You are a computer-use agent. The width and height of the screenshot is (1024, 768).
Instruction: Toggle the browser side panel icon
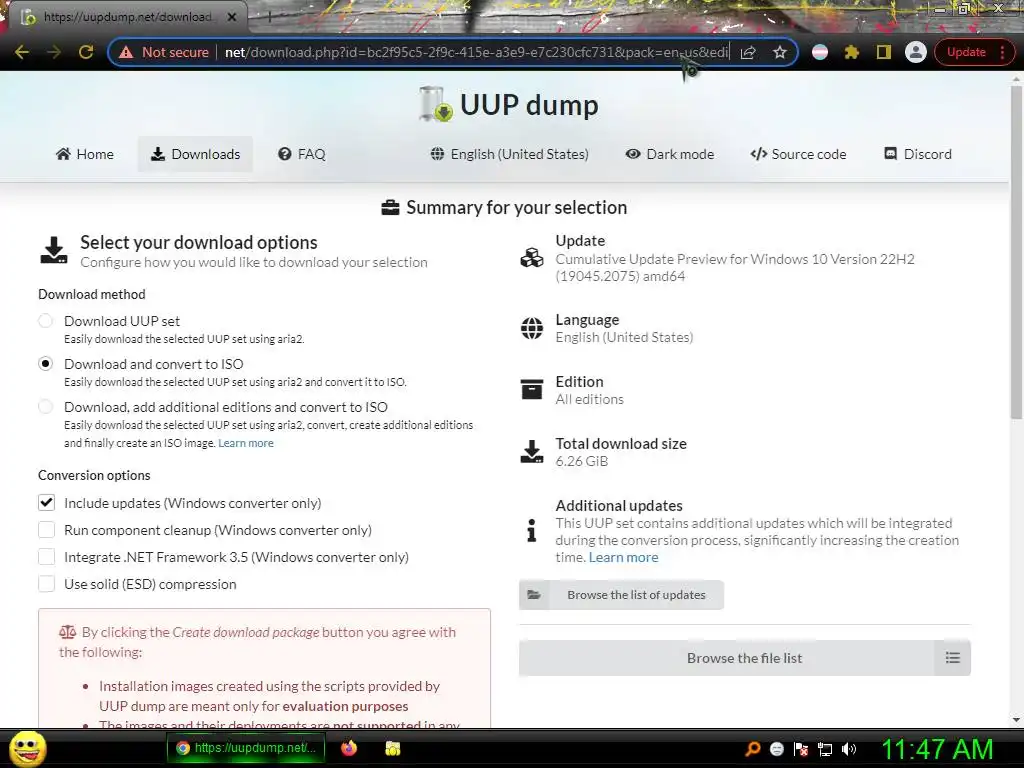(x=884, y=52)
